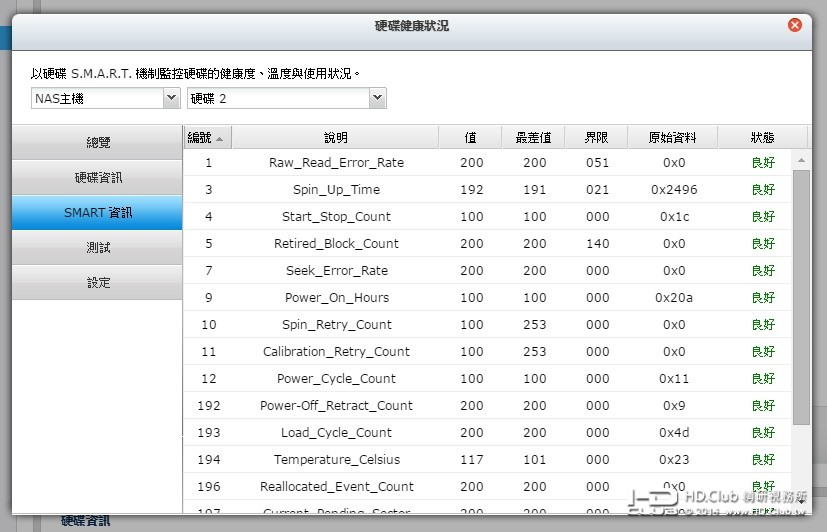Select the Temperature_Celsius row
Screen dimensions: 827x532
coord(487,459)
